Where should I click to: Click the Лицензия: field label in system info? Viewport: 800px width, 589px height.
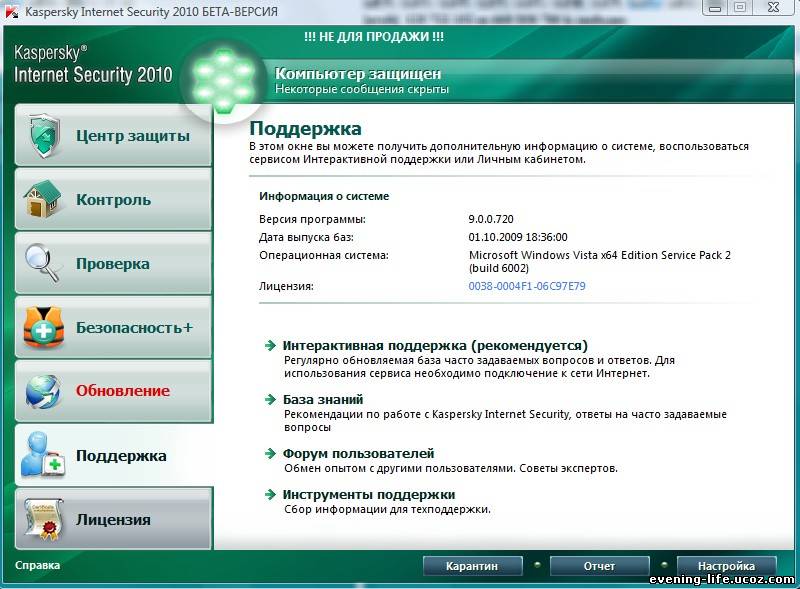pyautogui.click(x=286, y=286)
